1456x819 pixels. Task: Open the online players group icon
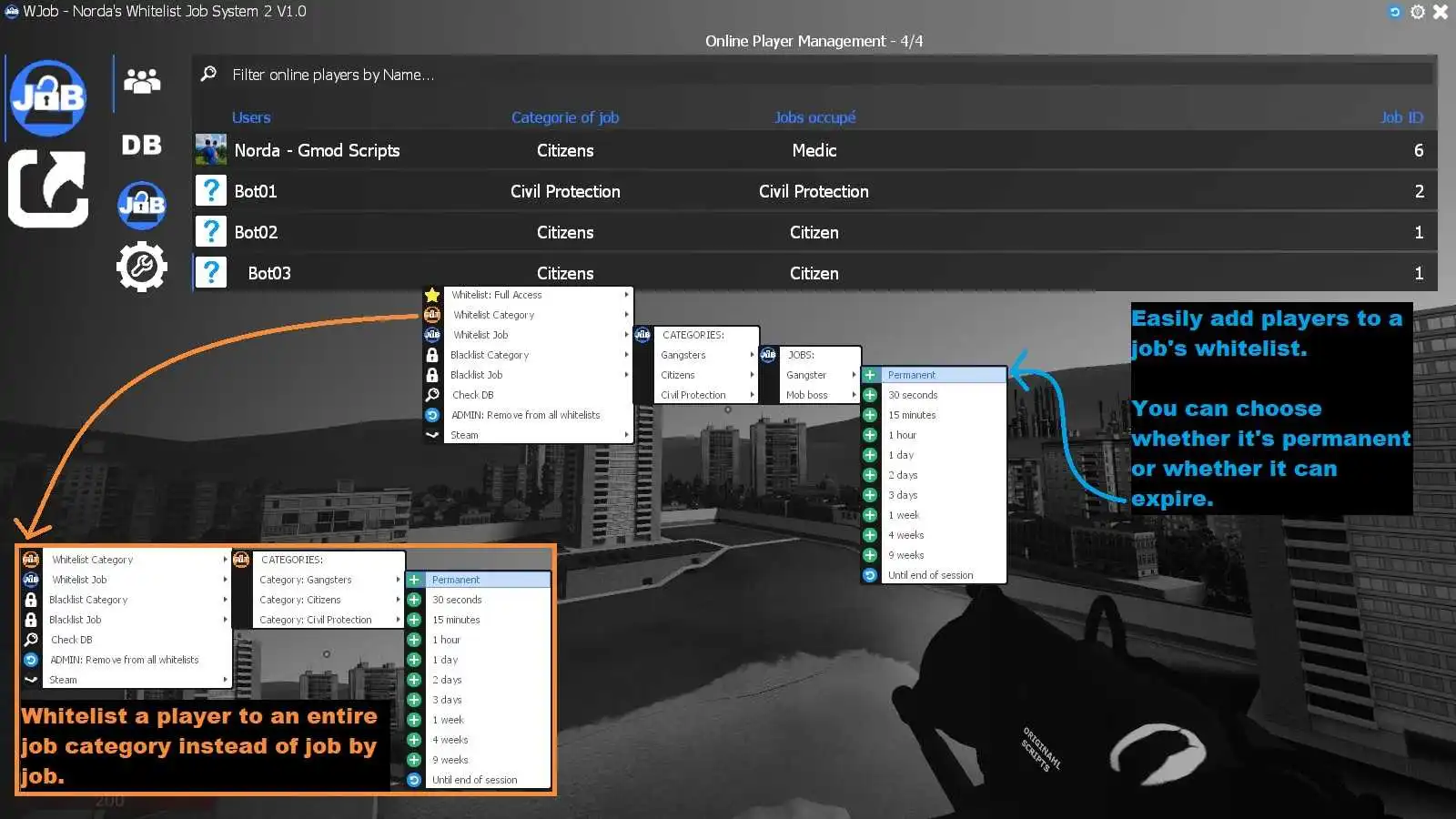[142, 81]
